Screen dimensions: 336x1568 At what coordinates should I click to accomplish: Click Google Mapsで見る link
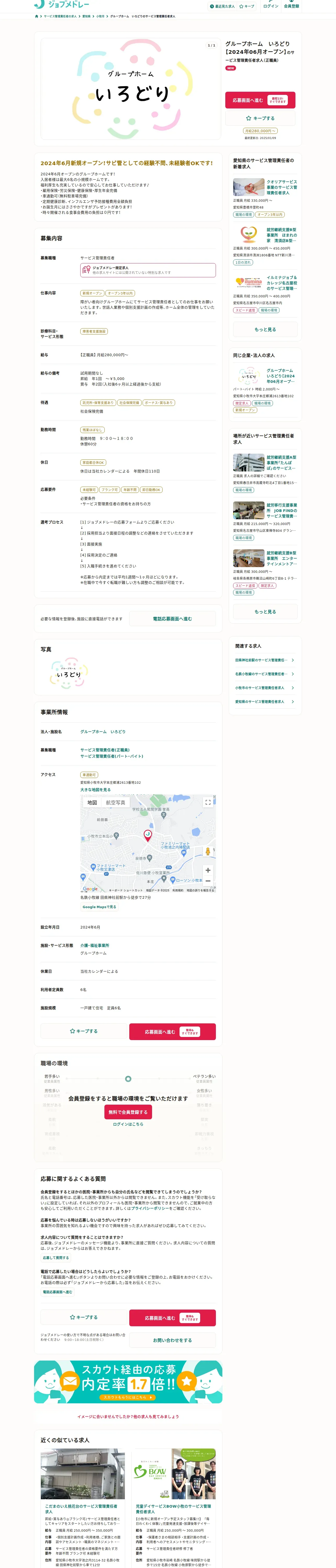99,907
